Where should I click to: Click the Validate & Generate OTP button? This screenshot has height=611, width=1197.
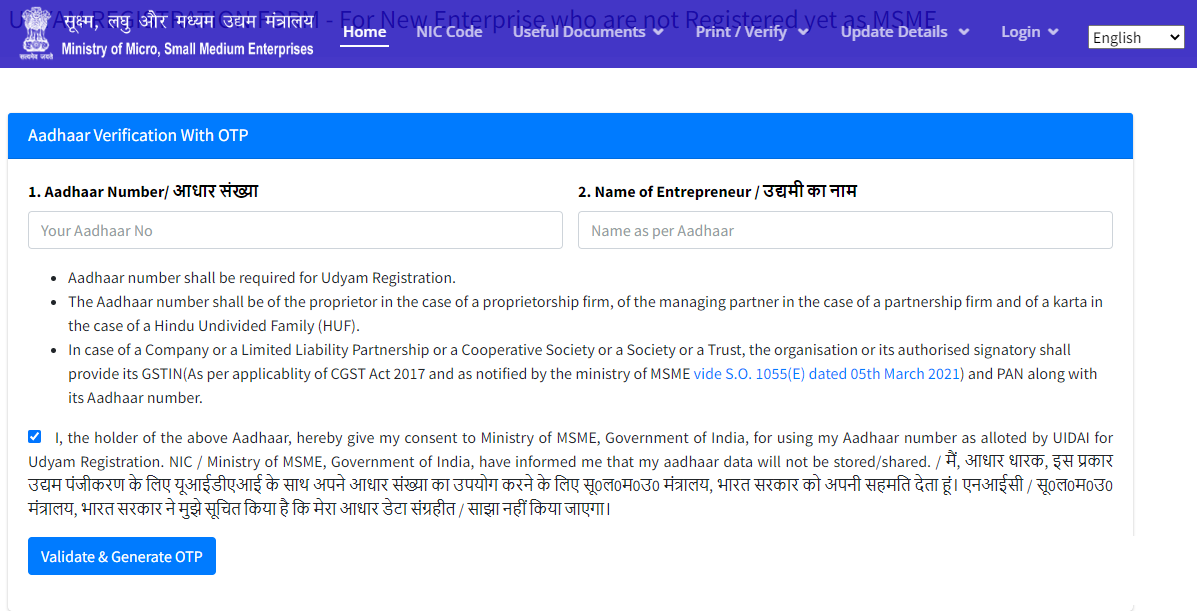(x=122, y=556)
